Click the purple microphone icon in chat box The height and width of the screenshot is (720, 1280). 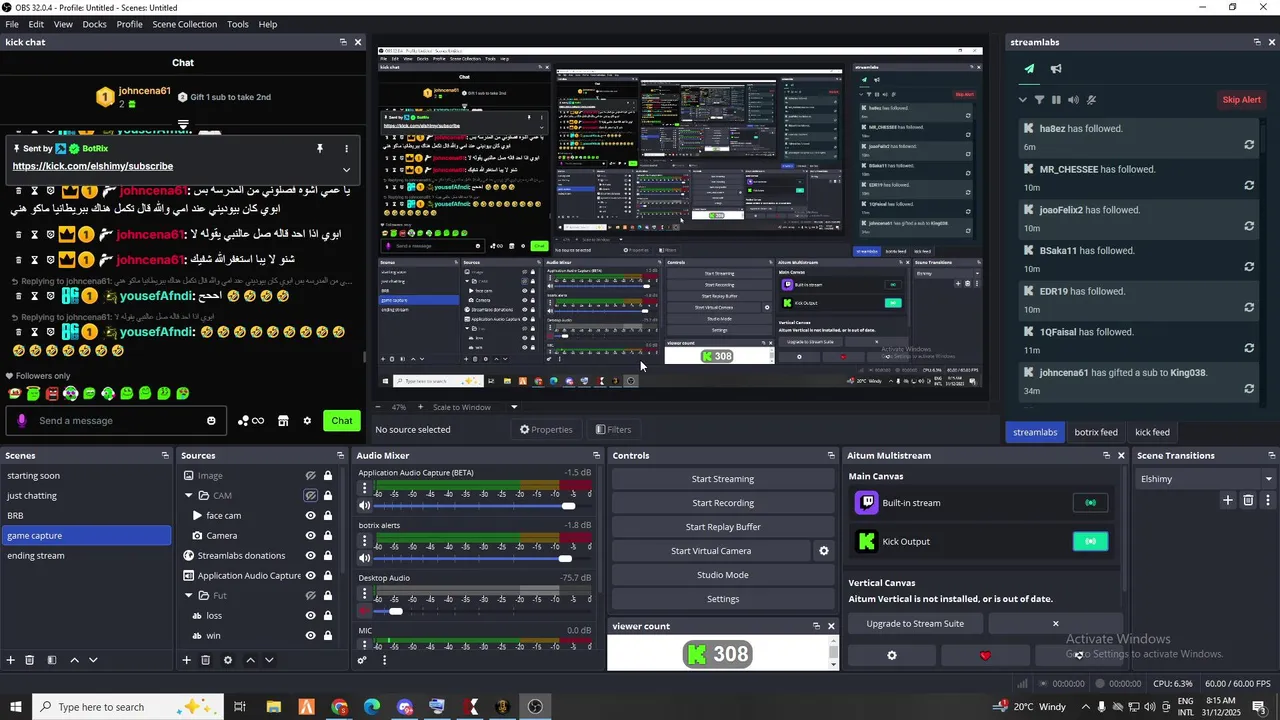(22, 421)
